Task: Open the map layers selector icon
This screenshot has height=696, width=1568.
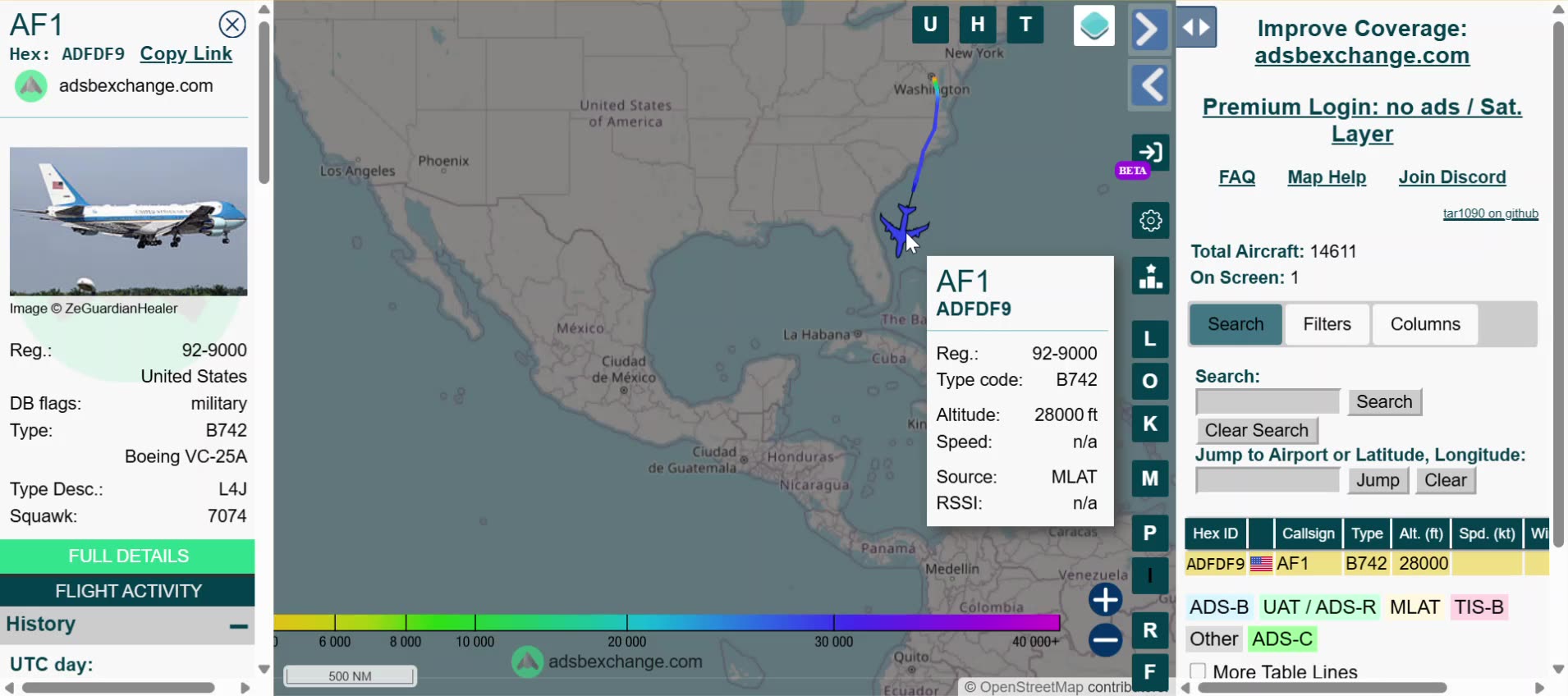Action: (1094, 25)
